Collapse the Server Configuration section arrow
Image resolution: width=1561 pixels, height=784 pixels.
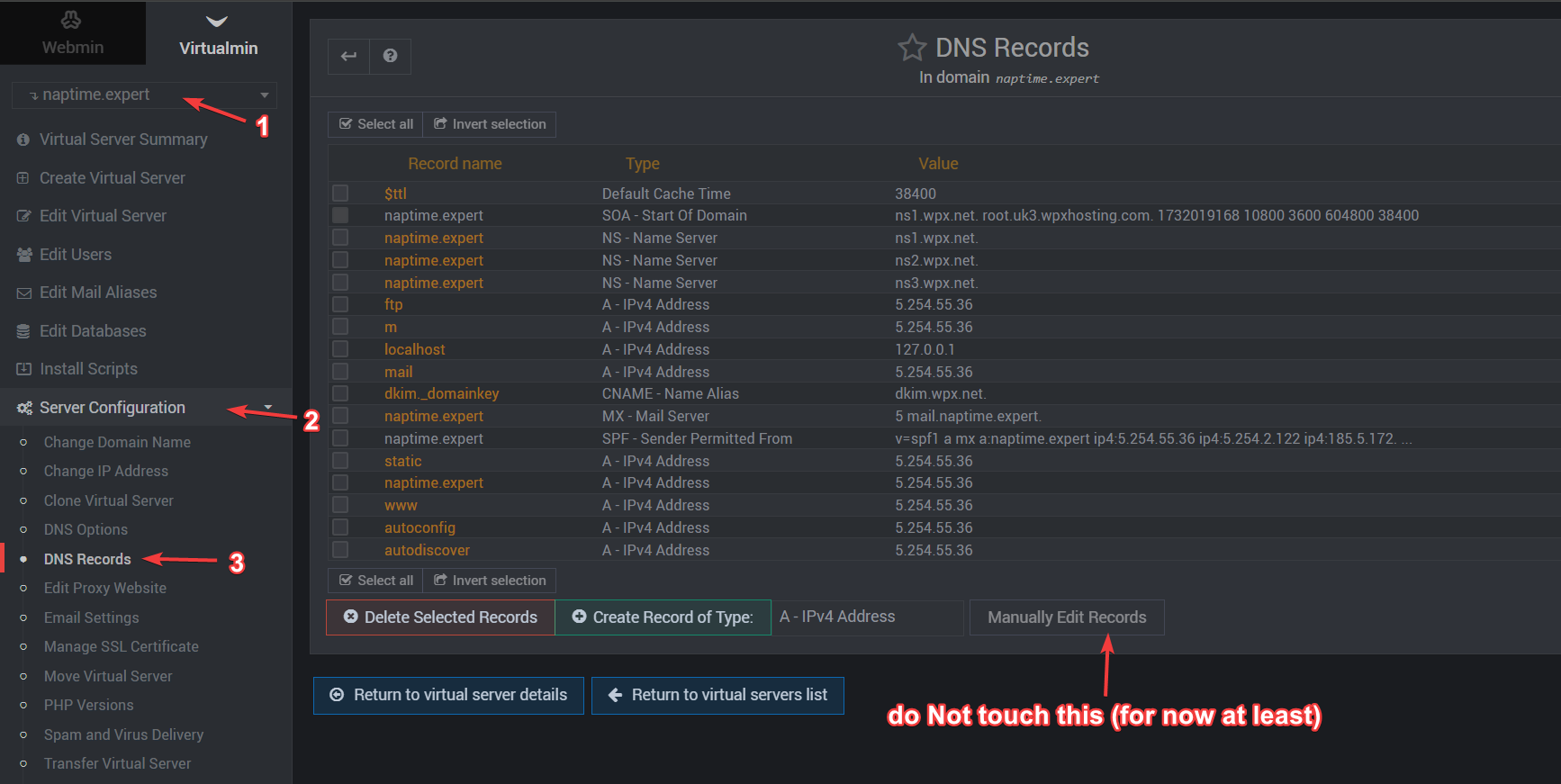click(267, 408)
